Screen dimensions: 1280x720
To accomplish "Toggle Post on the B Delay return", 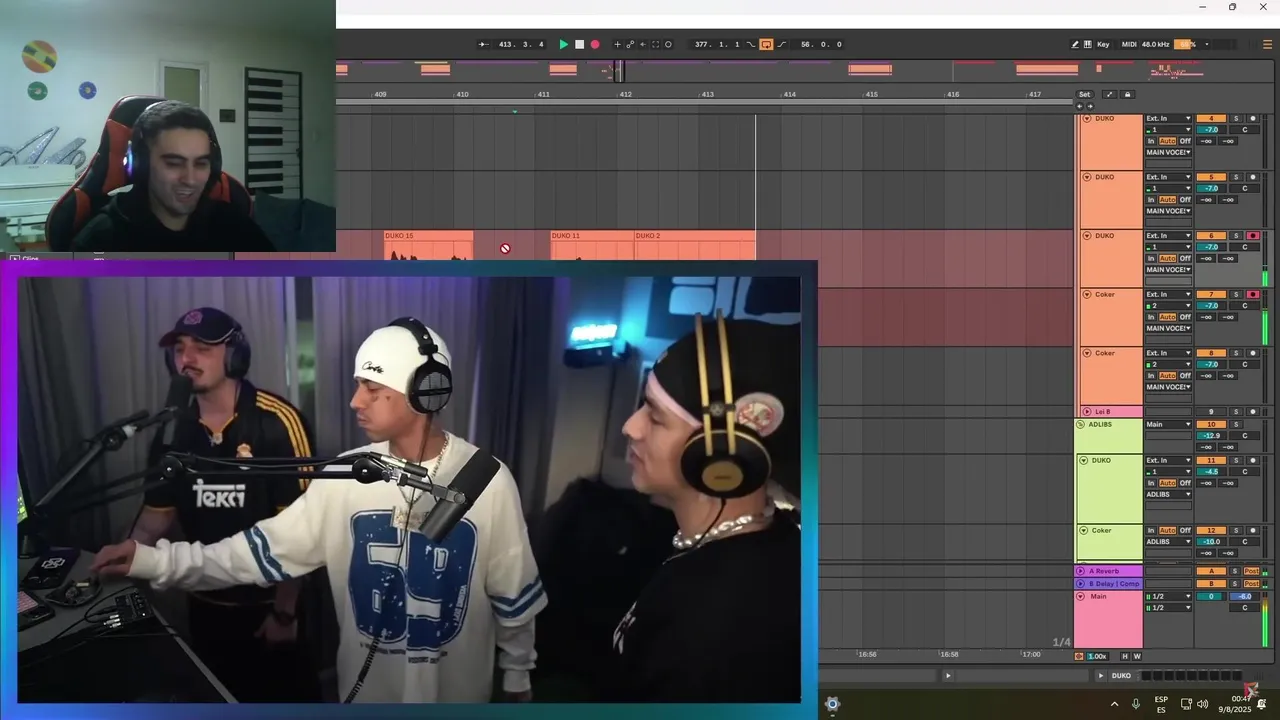I will (x=1252, y=583).
